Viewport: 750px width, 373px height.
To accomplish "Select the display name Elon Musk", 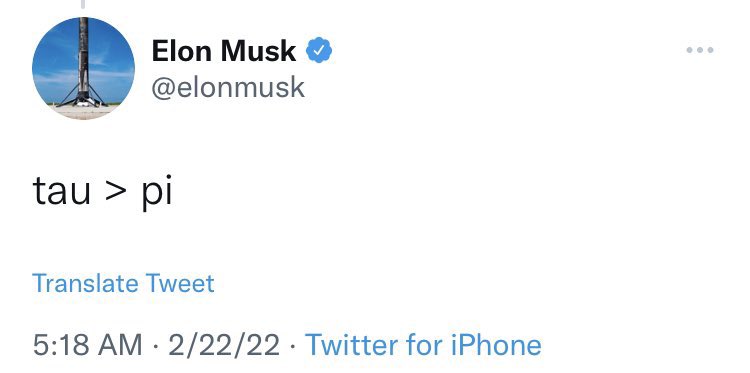I will click(x=223, y=51).
